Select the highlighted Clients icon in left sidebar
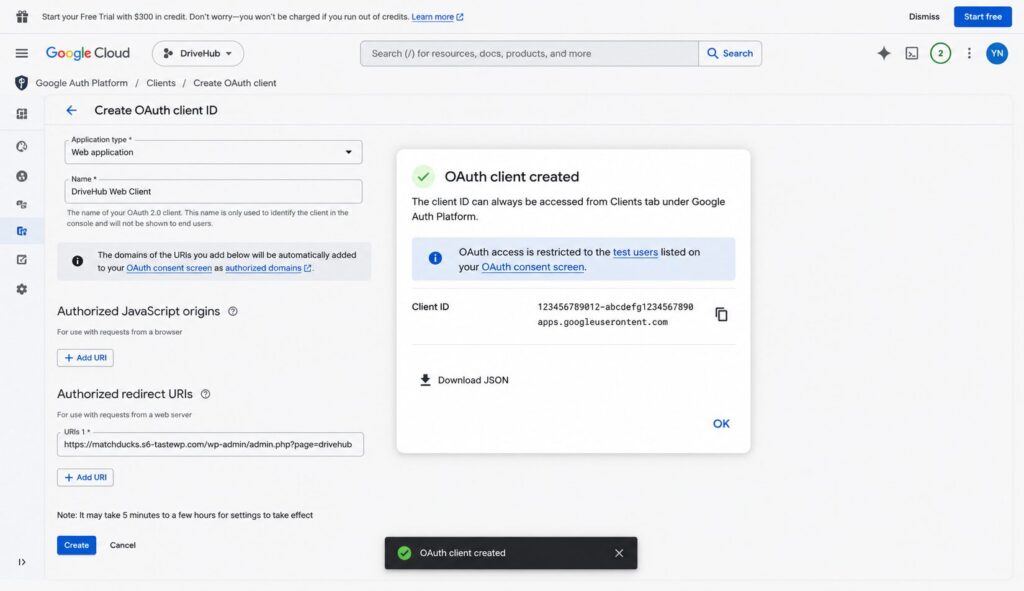This screenshot has height=591, width=1024. 22,231
